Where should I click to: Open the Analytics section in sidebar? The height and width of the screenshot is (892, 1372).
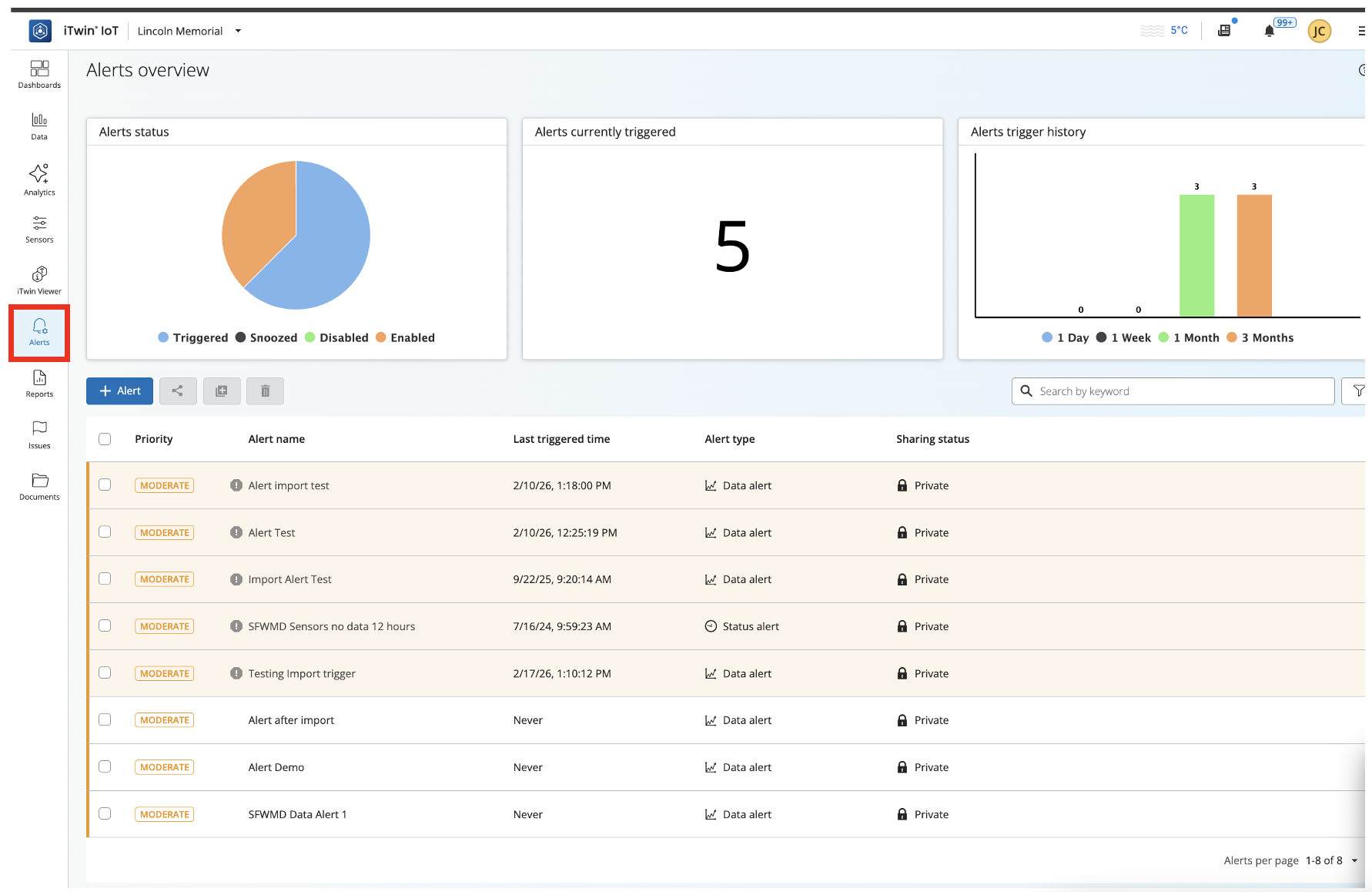click(39, 179)
